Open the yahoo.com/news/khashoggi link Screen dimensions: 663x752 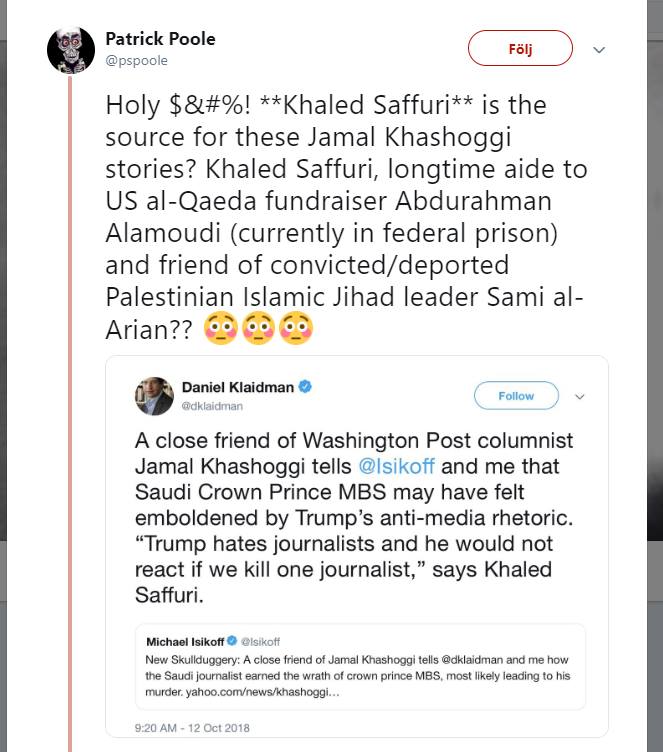[255, 691]
